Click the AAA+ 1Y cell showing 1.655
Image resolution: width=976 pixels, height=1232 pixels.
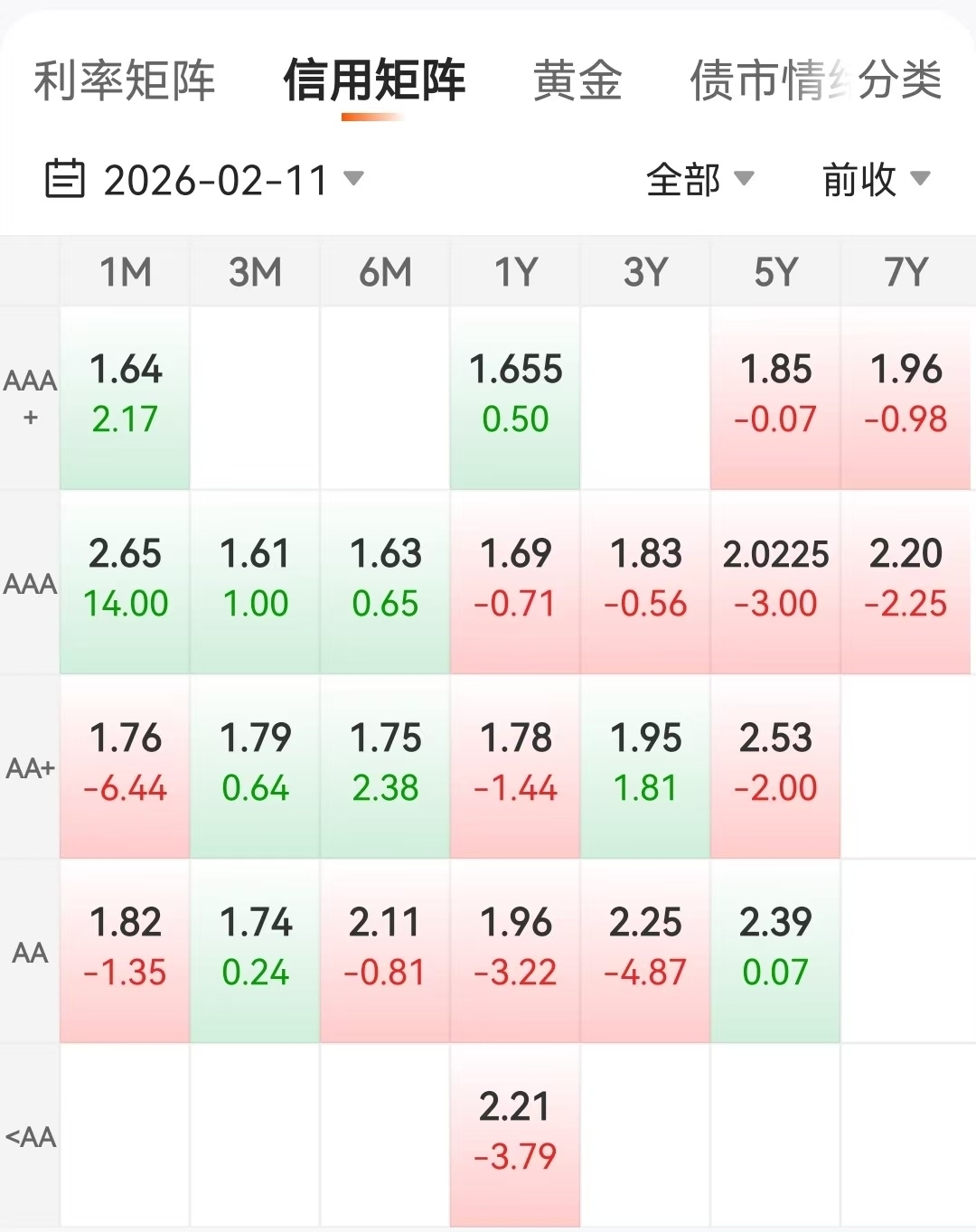515,394
